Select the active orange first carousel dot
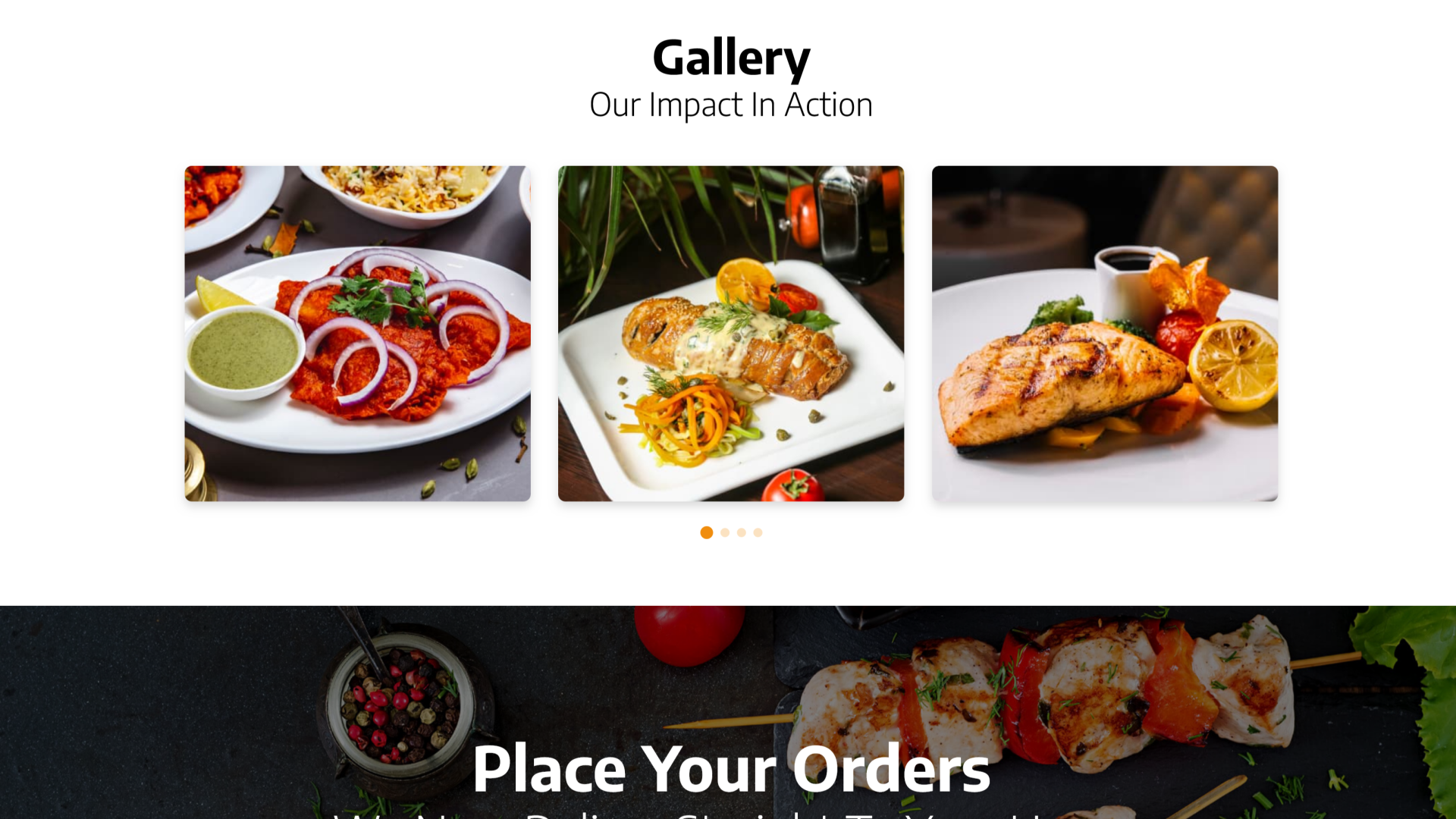Screen dimensions: 1456x819 click(706, 532)
